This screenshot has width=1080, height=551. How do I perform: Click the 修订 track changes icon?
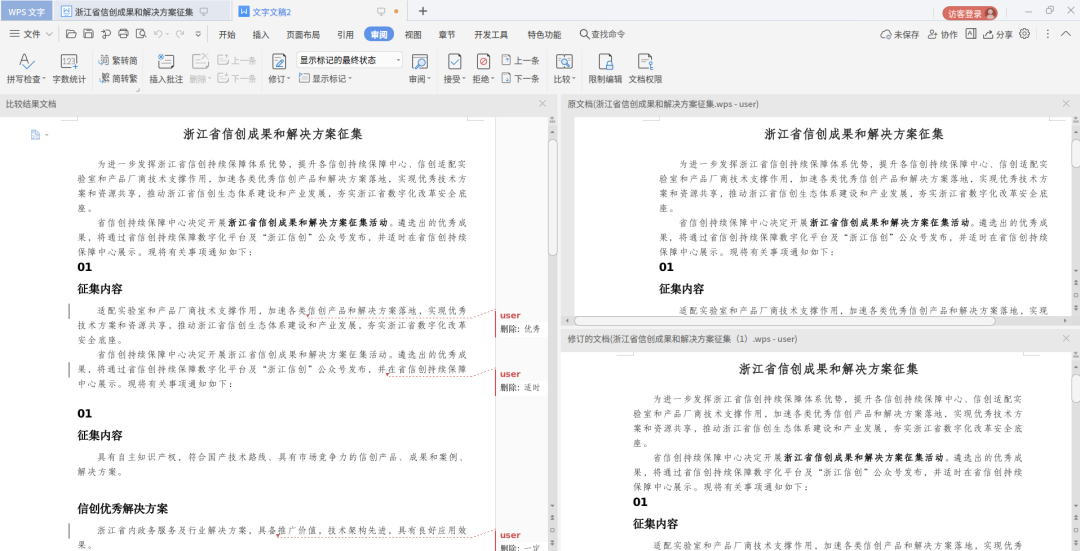pyautogui.click(x=278, y=62)
